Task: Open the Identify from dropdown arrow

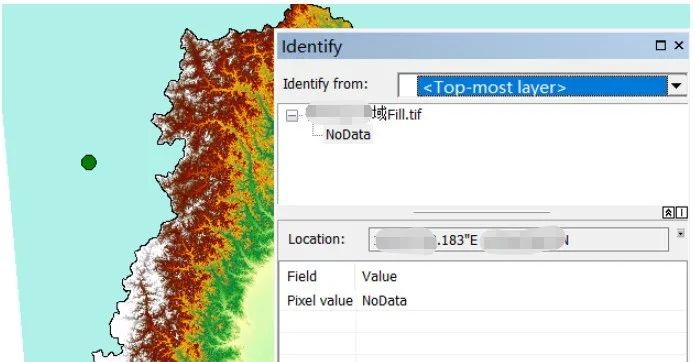Action: coord(676,86)
